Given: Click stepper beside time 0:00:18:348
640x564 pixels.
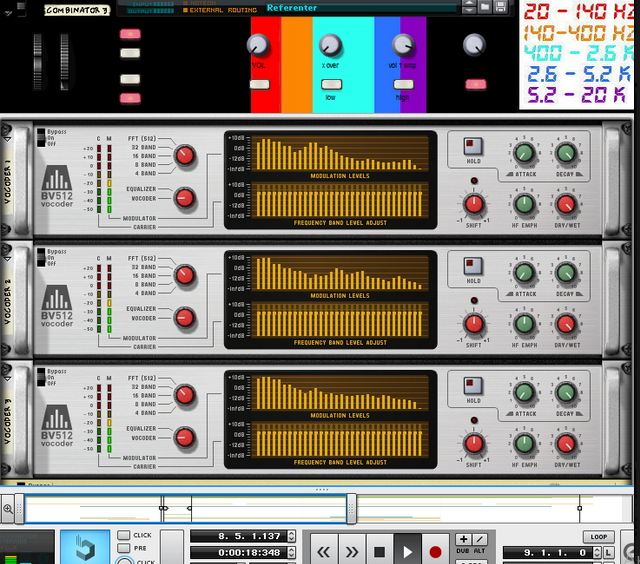Looking at the screenshot, I should [x=291, y=553].
